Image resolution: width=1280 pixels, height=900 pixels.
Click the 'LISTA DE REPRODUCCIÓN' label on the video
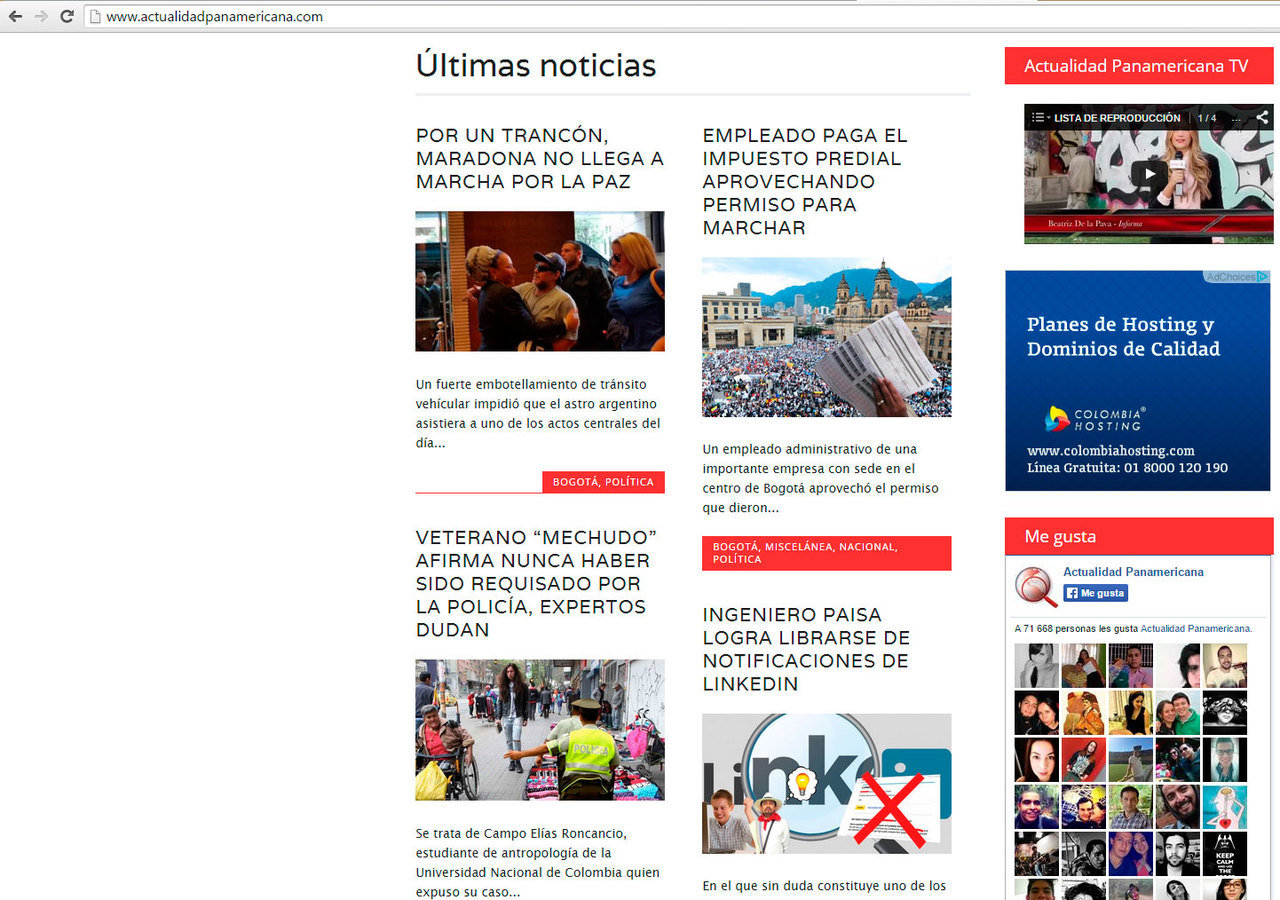1117,118
